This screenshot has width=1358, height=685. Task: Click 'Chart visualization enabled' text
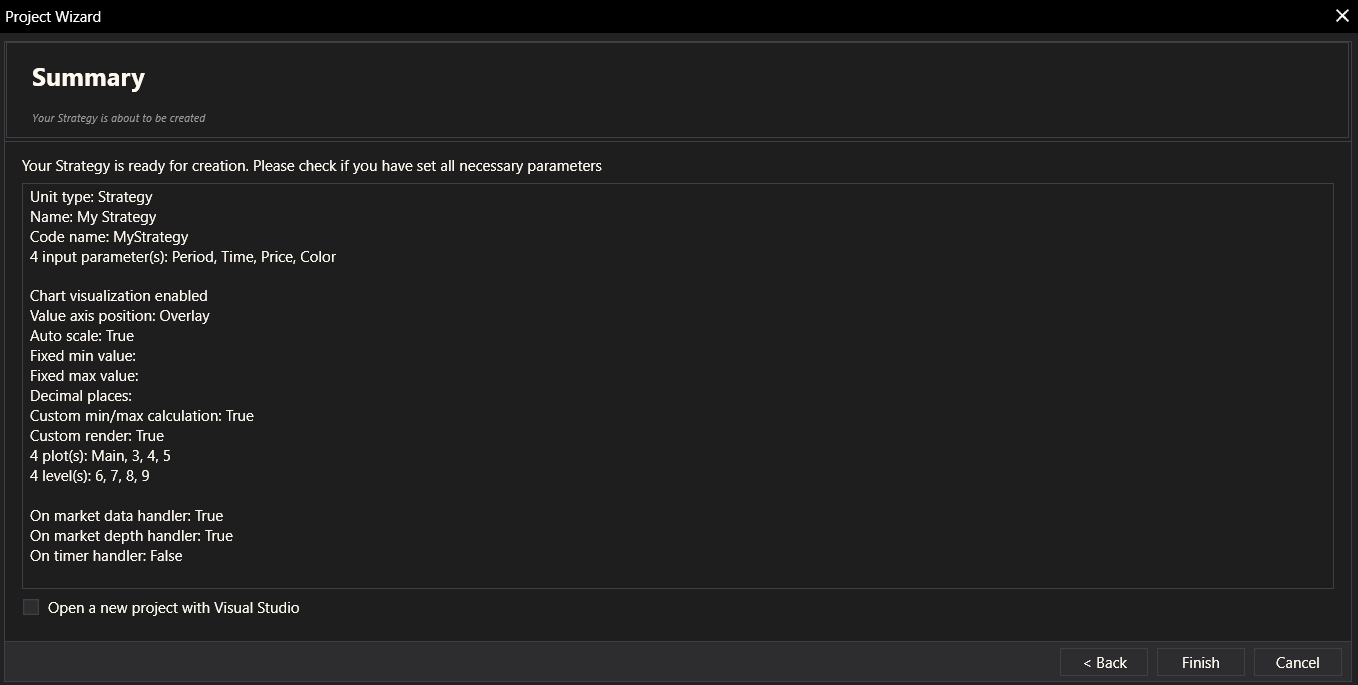[x=119, y=296]
